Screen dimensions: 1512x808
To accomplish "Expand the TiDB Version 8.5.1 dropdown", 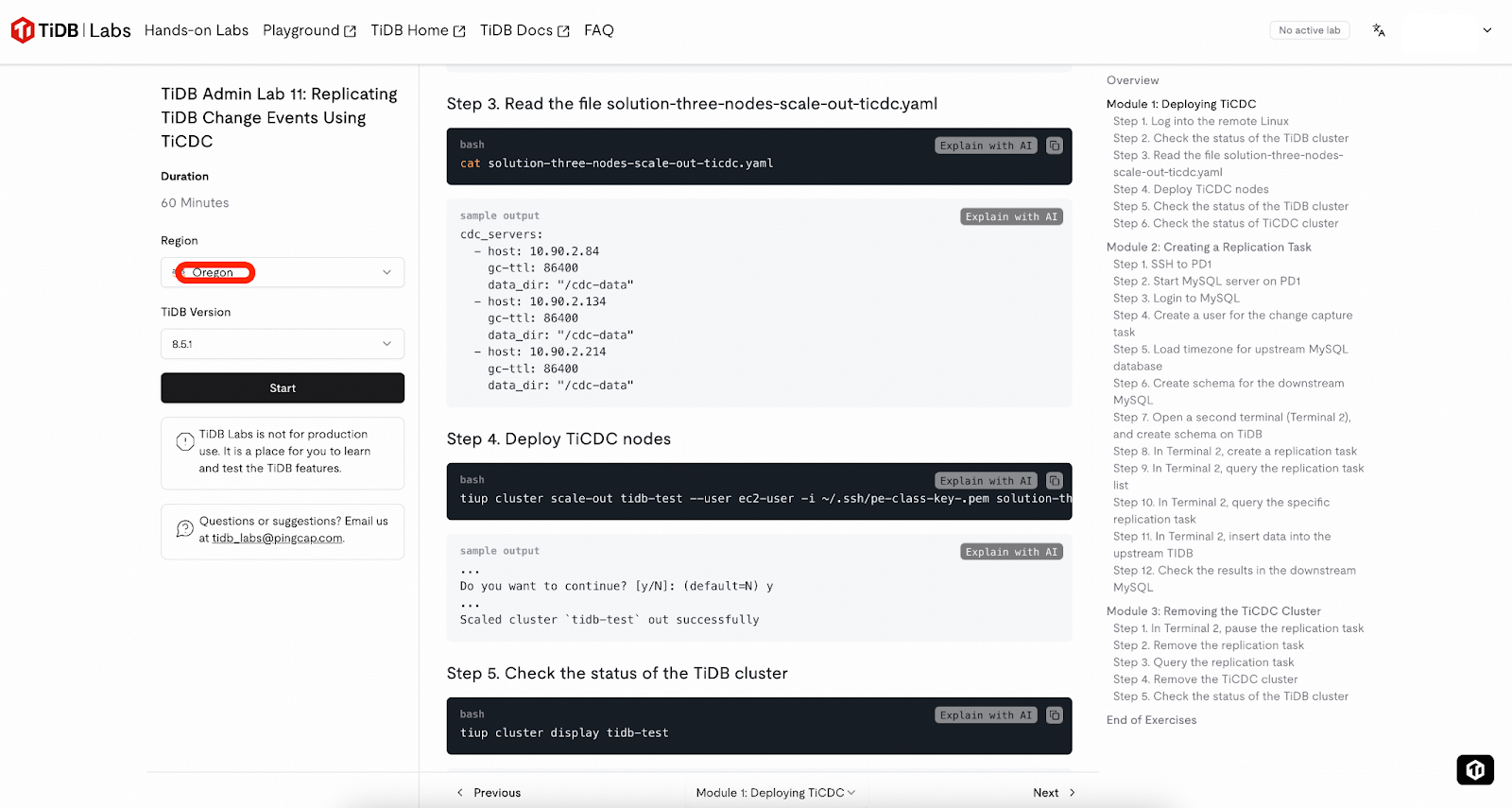I will pos(282,344).
